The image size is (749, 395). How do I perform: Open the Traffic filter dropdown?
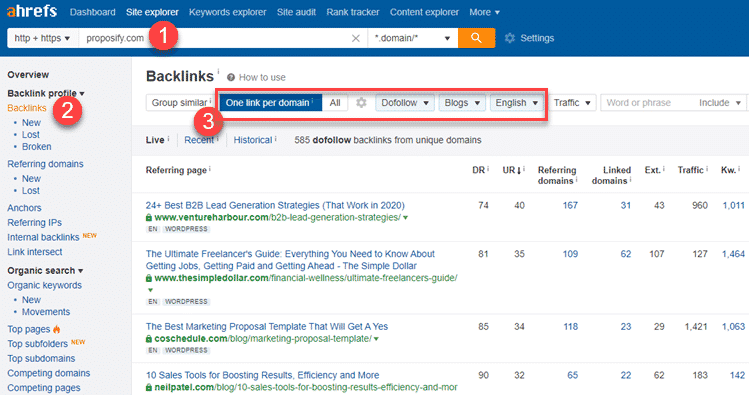pyautogui.click(x=572, y=103)
